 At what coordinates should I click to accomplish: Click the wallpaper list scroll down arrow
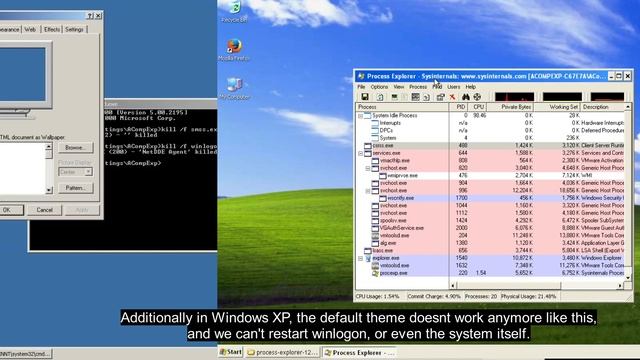[x=49, y=190]
